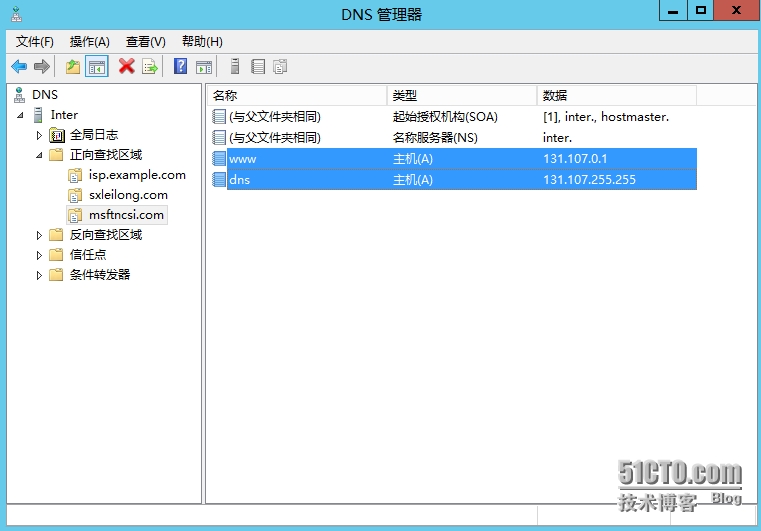This screenshot has width=761, height=531.
Task: Click the msftncsi.com zone icon
Action: pos(75,215)
